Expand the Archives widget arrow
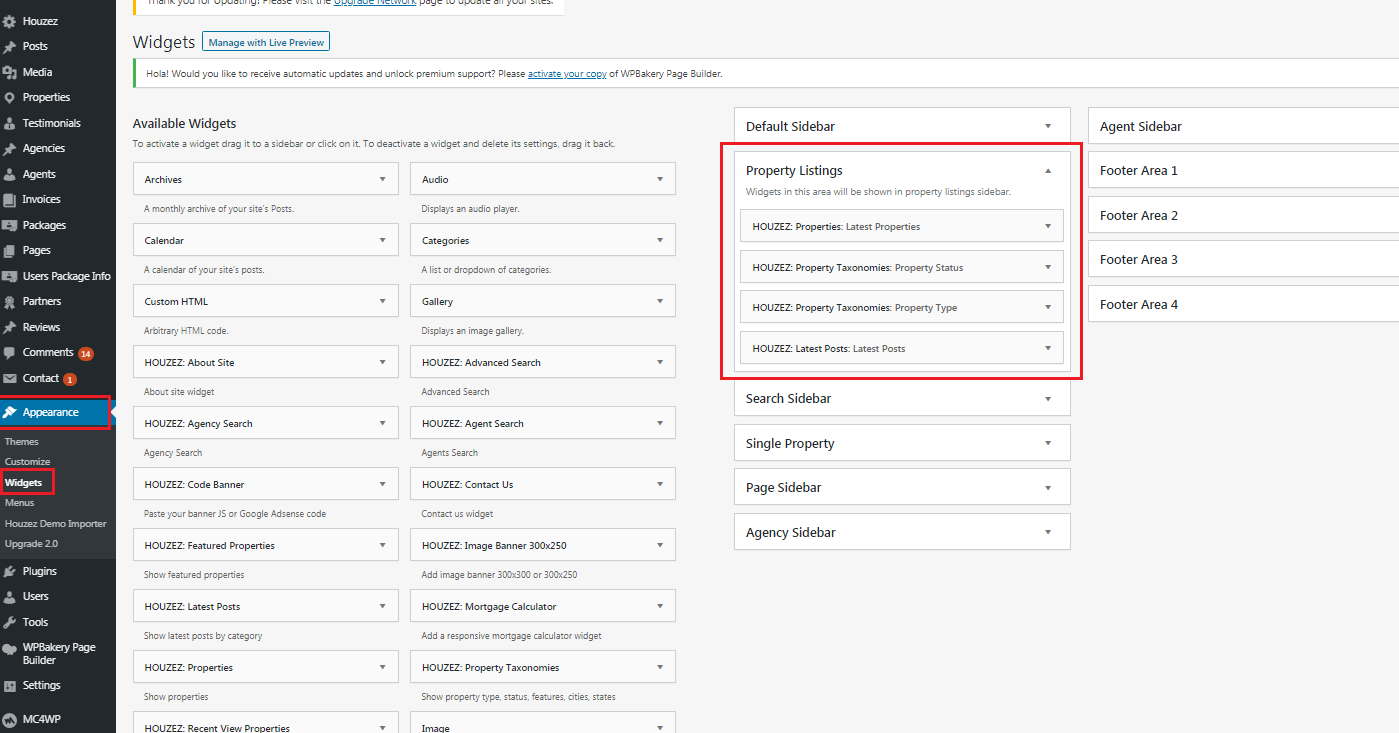1399x733 pixels. (382, 179)
